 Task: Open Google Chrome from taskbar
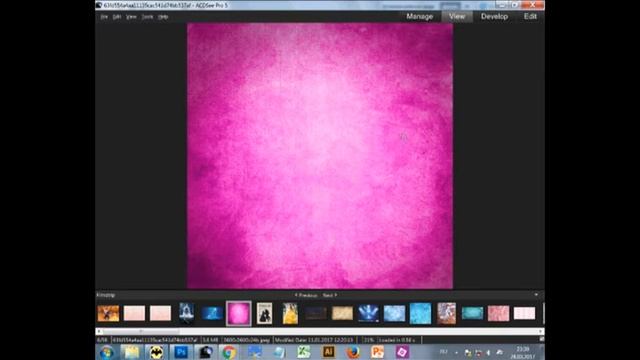(229, 352)
